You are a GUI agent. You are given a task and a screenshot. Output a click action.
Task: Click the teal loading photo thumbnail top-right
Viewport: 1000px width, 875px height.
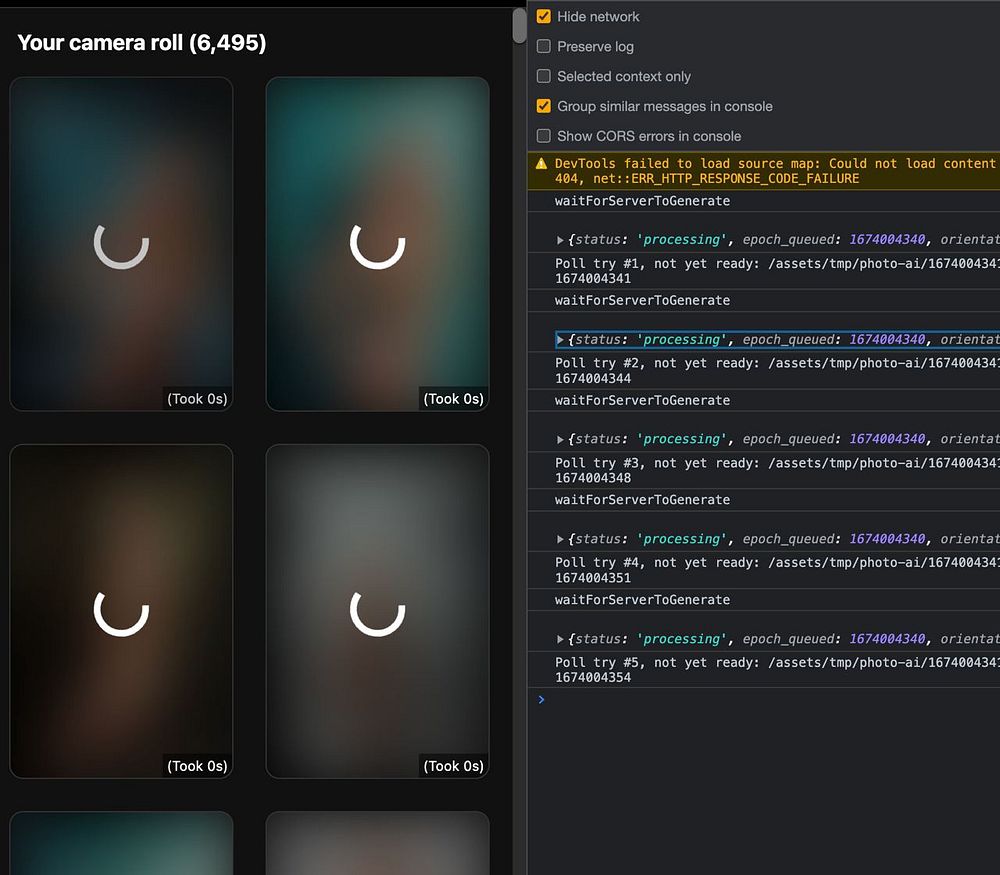(x=378, y=244)
